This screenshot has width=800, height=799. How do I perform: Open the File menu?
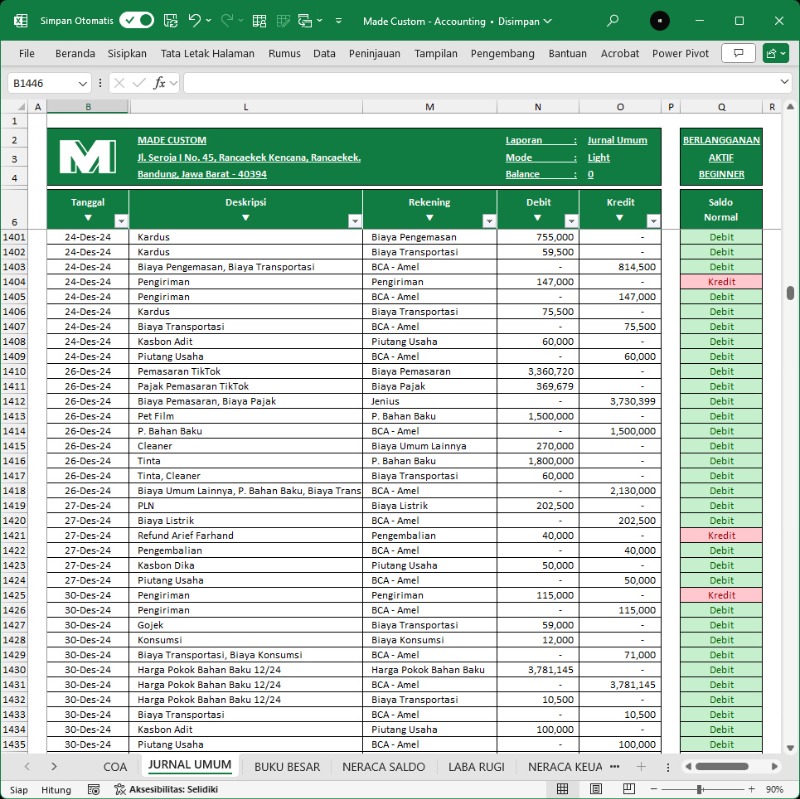(27, 53)
